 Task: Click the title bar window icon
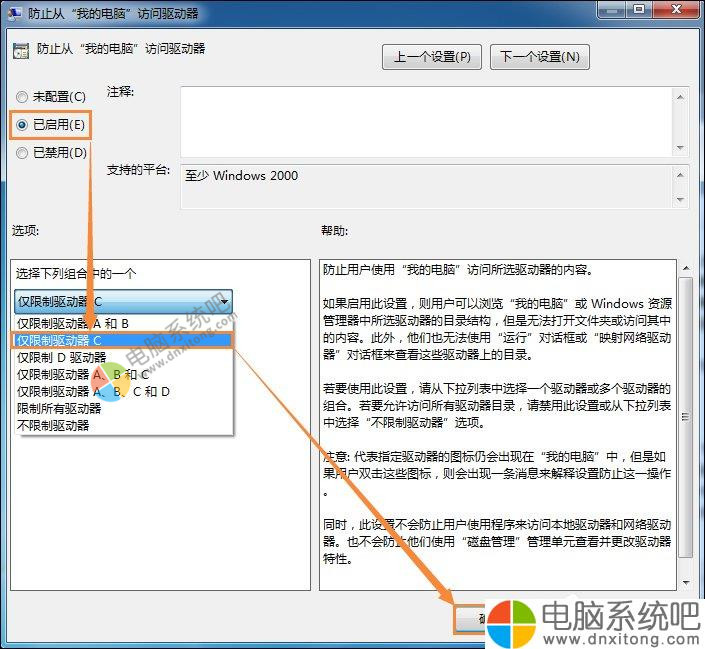tap(14, 13)
